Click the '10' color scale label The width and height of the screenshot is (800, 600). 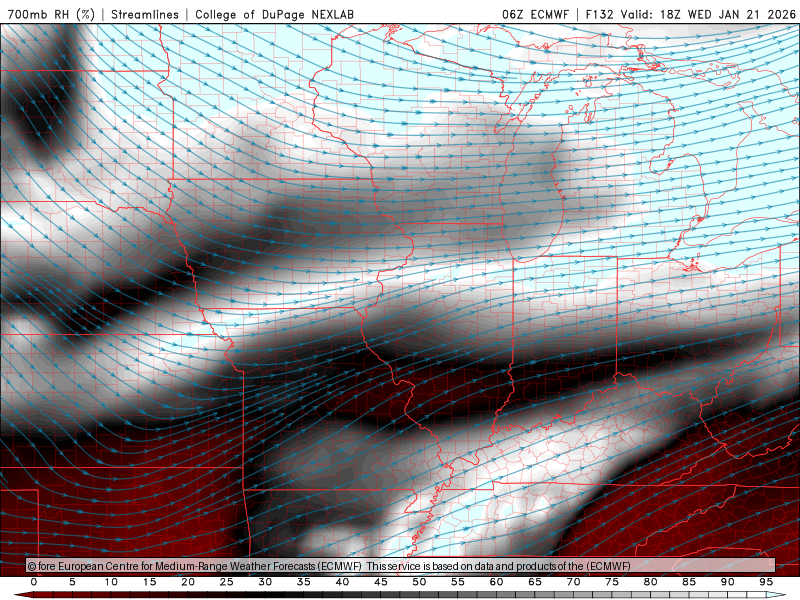point(111,582)
